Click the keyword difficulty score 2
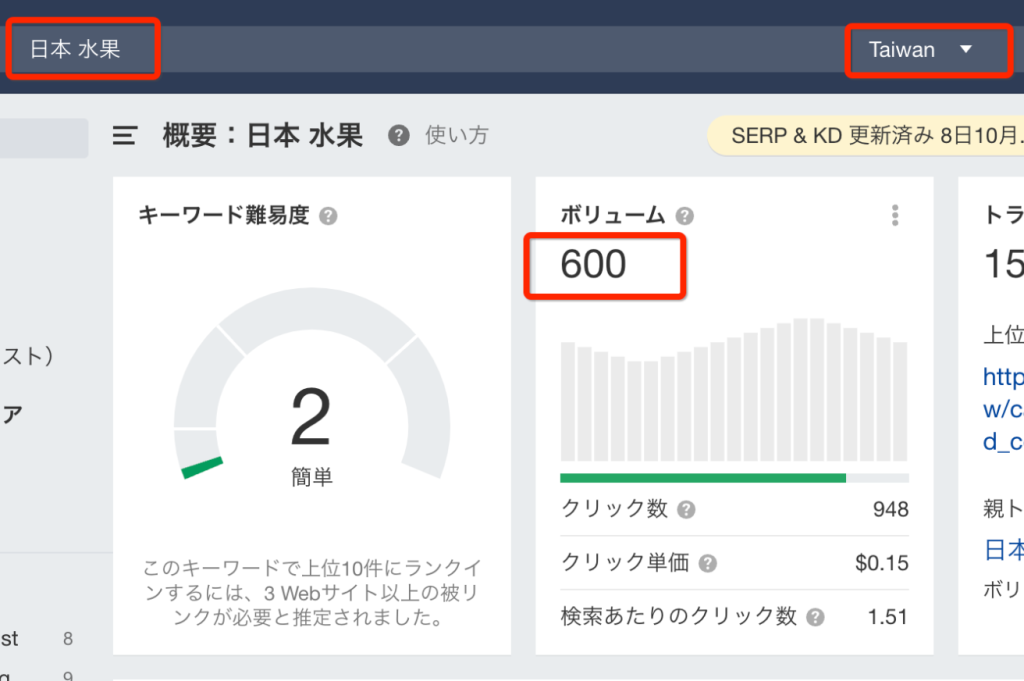The image size is (1024, 681). click(311, 416)
